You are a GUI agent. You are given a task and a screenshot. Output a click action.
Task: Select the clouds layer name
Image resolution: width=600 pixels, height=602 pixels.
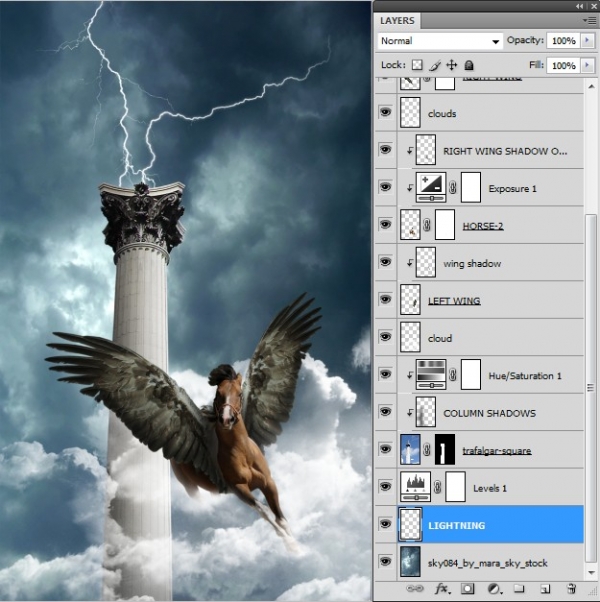tap(442, 114)
